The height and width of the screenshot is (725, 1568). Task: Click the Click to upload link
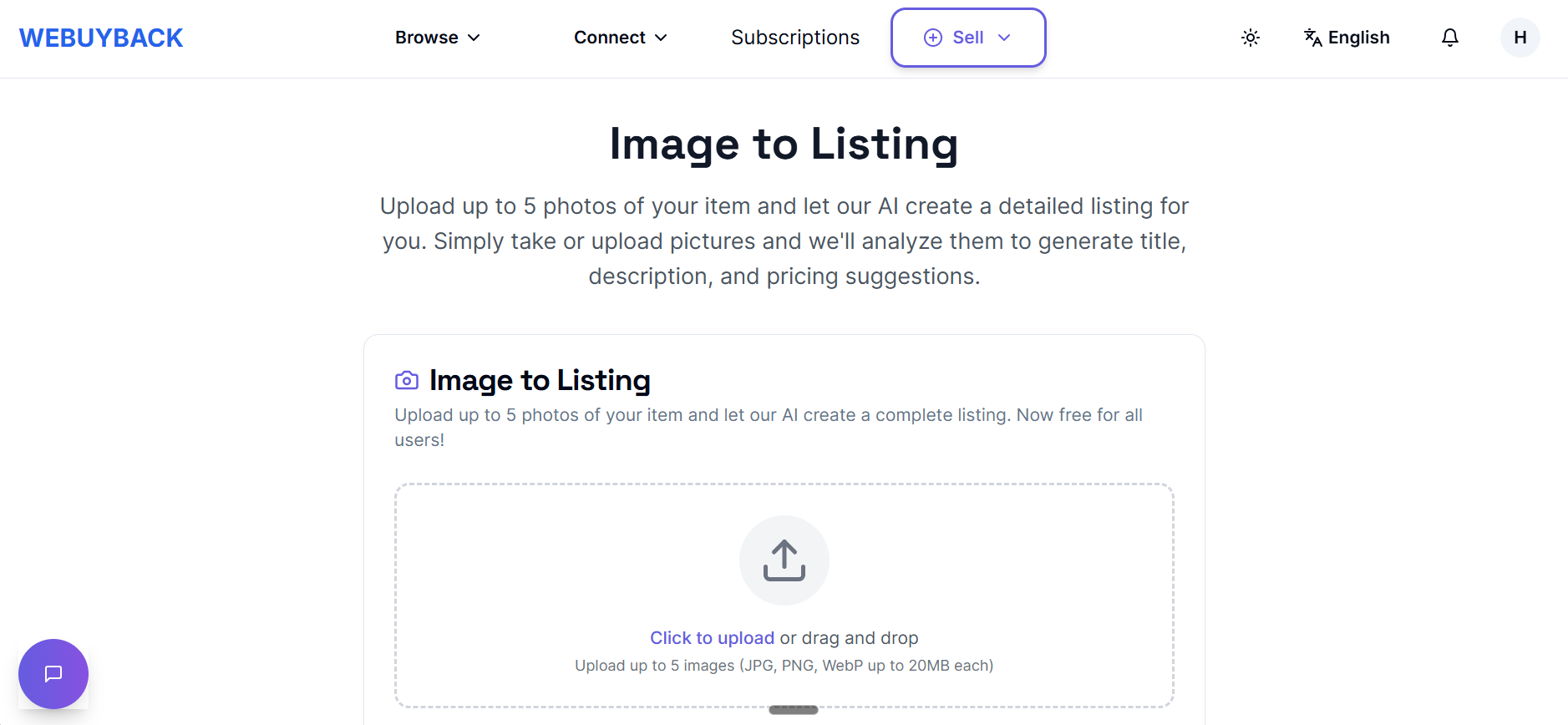pos(712,637)
